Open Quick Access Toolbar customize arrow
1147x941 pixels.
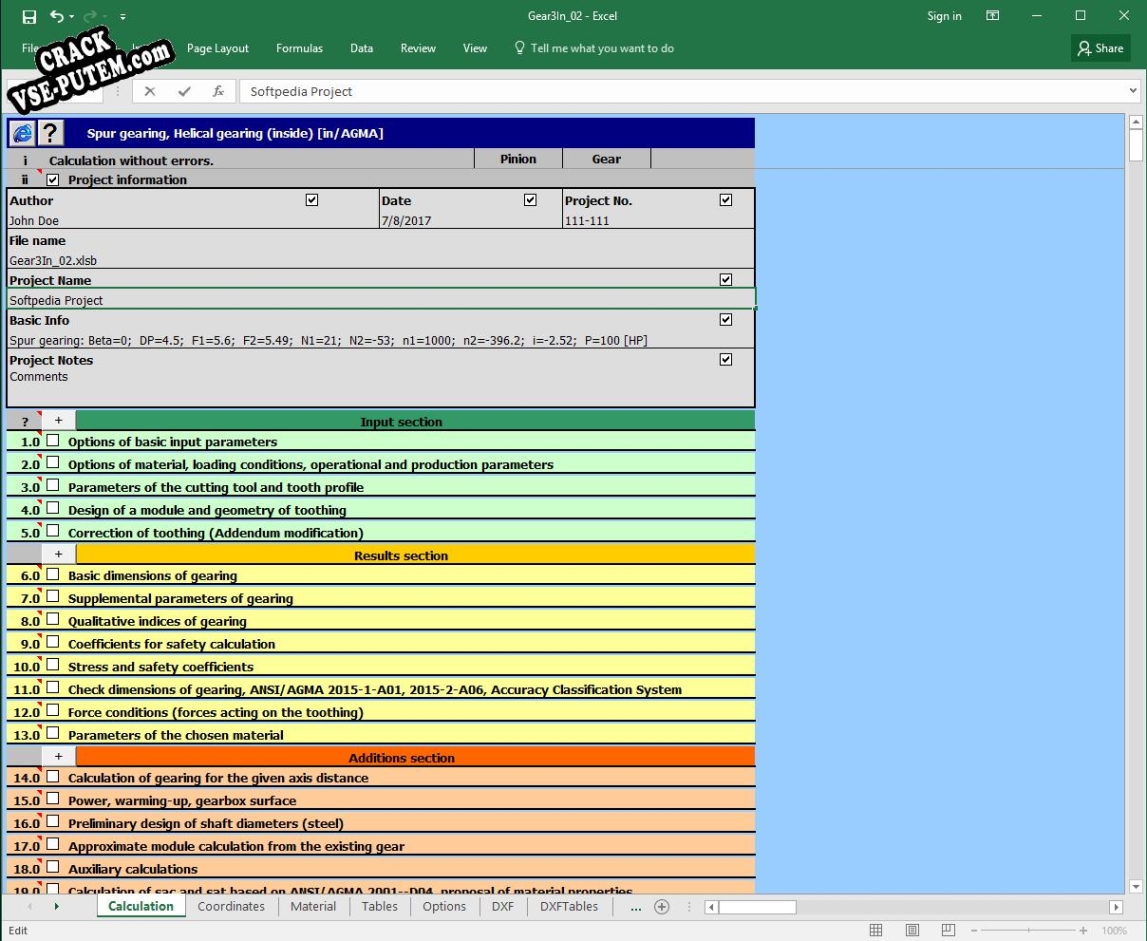[x=123, y=16]
